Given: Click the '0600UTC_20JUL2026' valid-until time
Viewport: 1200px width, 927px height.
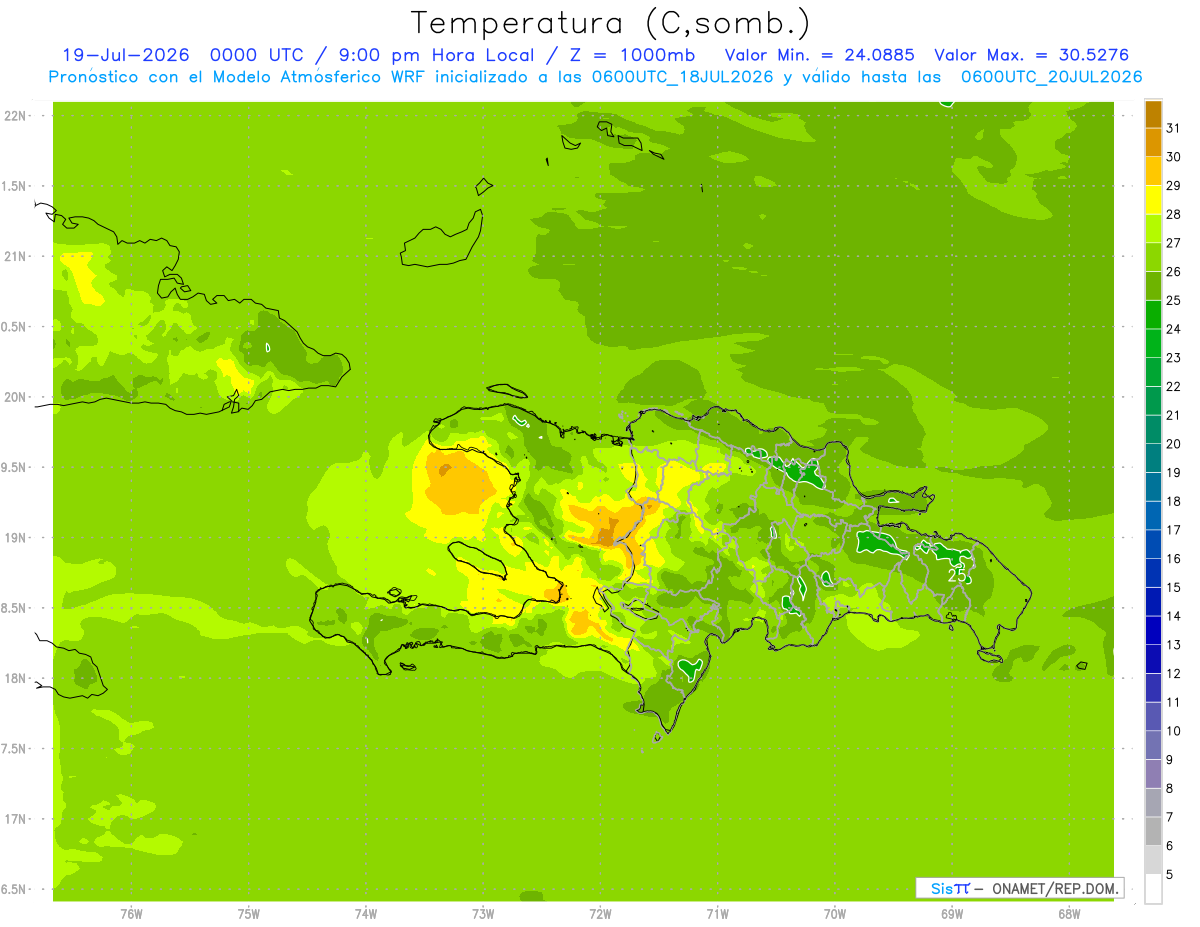Looking at the screenshot, I should tap(1052, 77).
